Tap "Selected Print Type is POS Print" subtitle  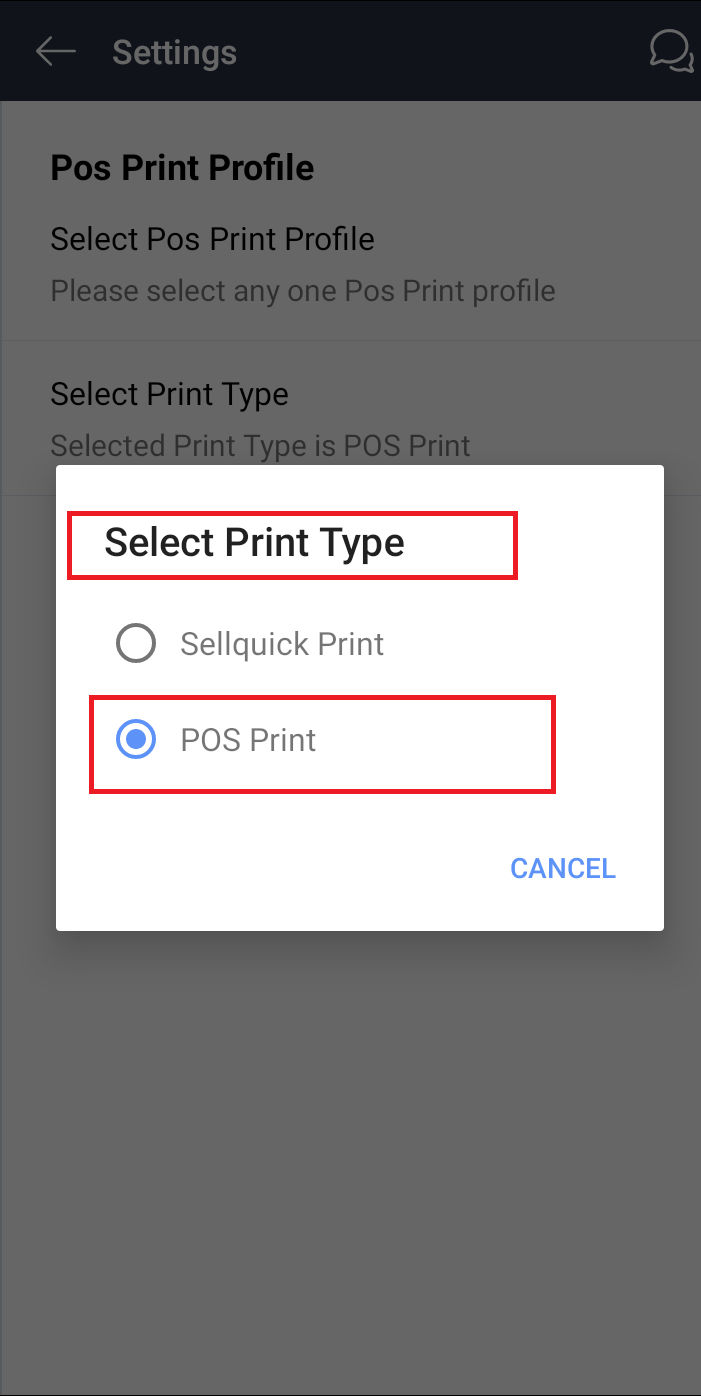coord(260,445)
